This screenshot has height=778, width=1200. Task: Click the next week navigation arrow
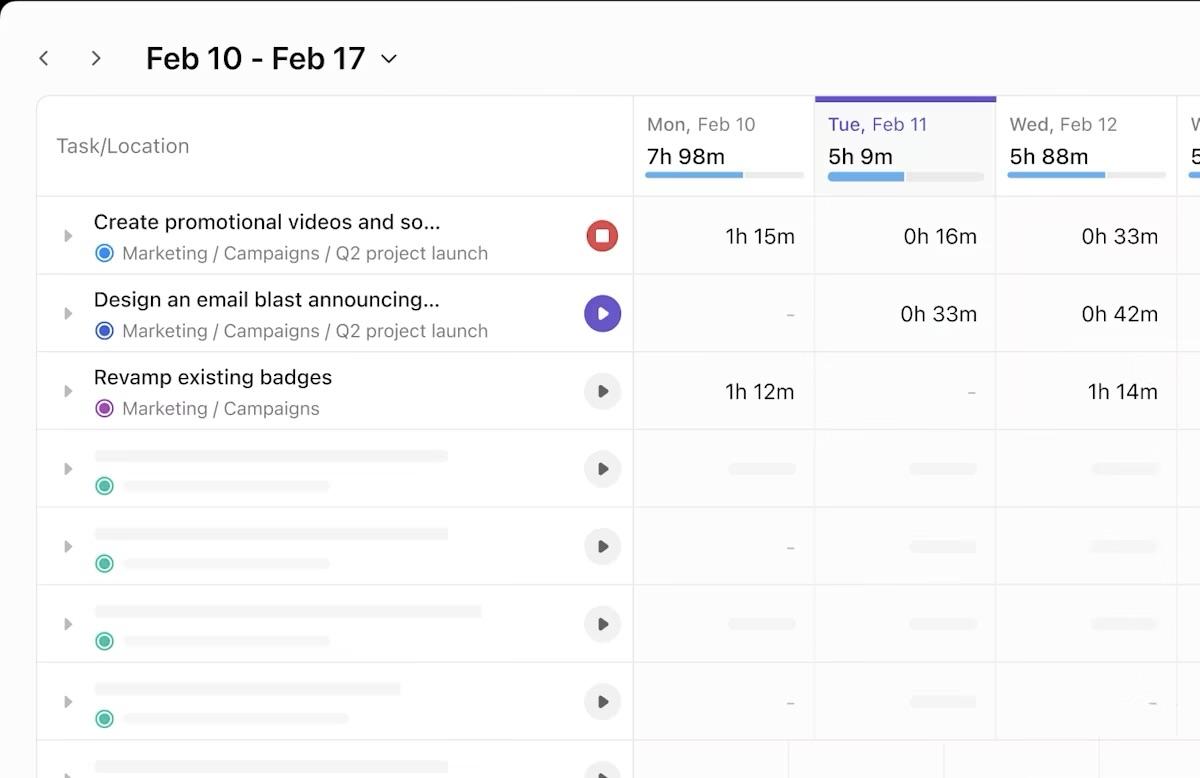point(96,58)
